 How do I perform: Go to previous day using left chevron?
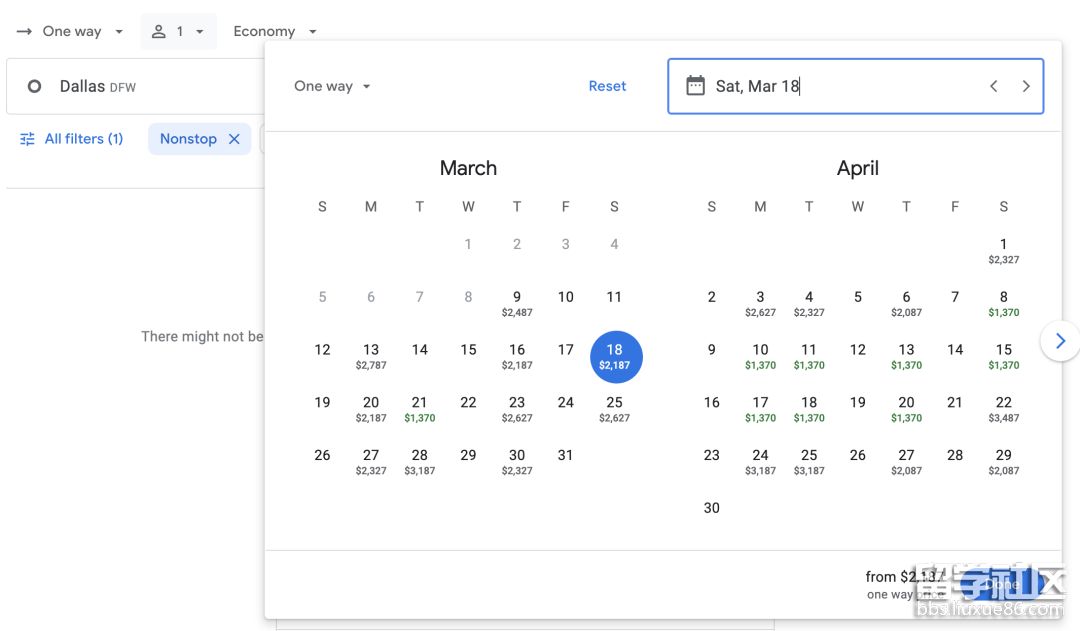click(993, 86)
